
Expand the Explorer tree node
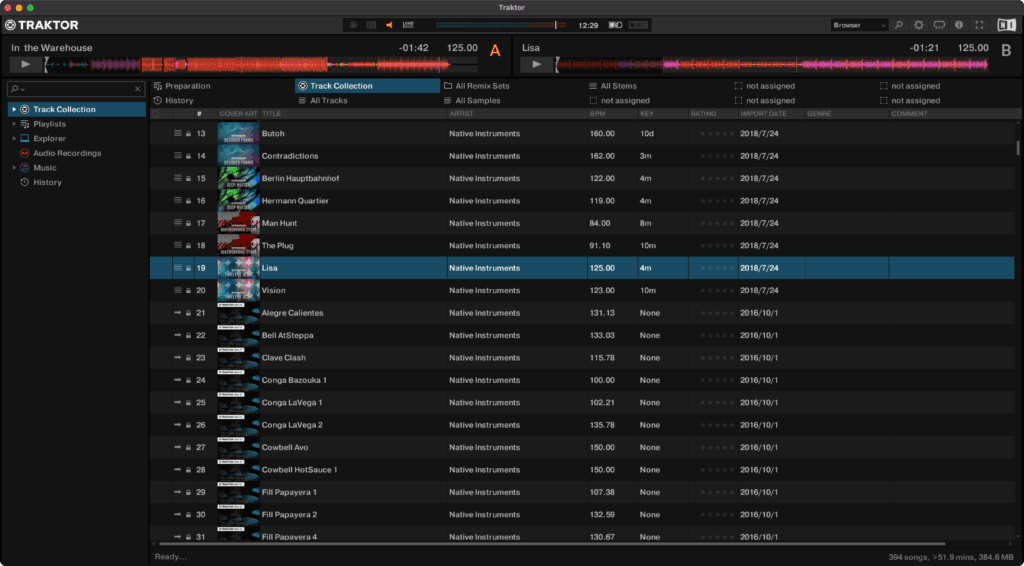pos(13,139)
